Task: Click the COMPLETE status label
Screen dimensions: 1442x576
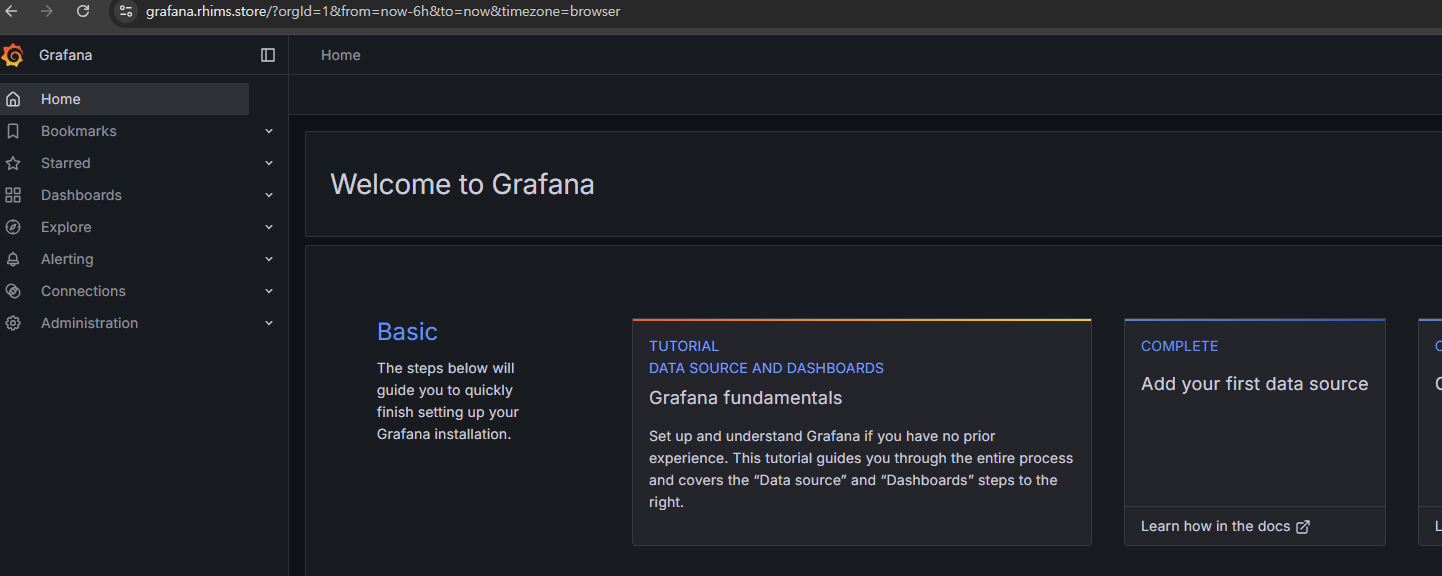Action: [x=1179, y=346]
